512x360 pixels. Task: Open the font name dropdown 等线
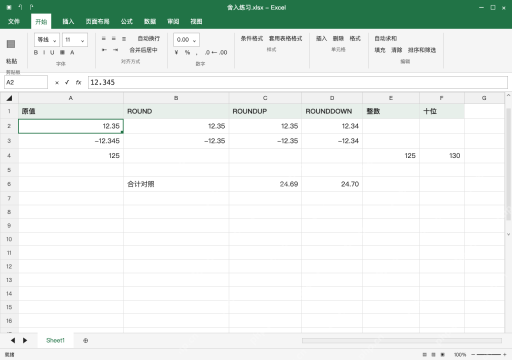tap(47, 40)
